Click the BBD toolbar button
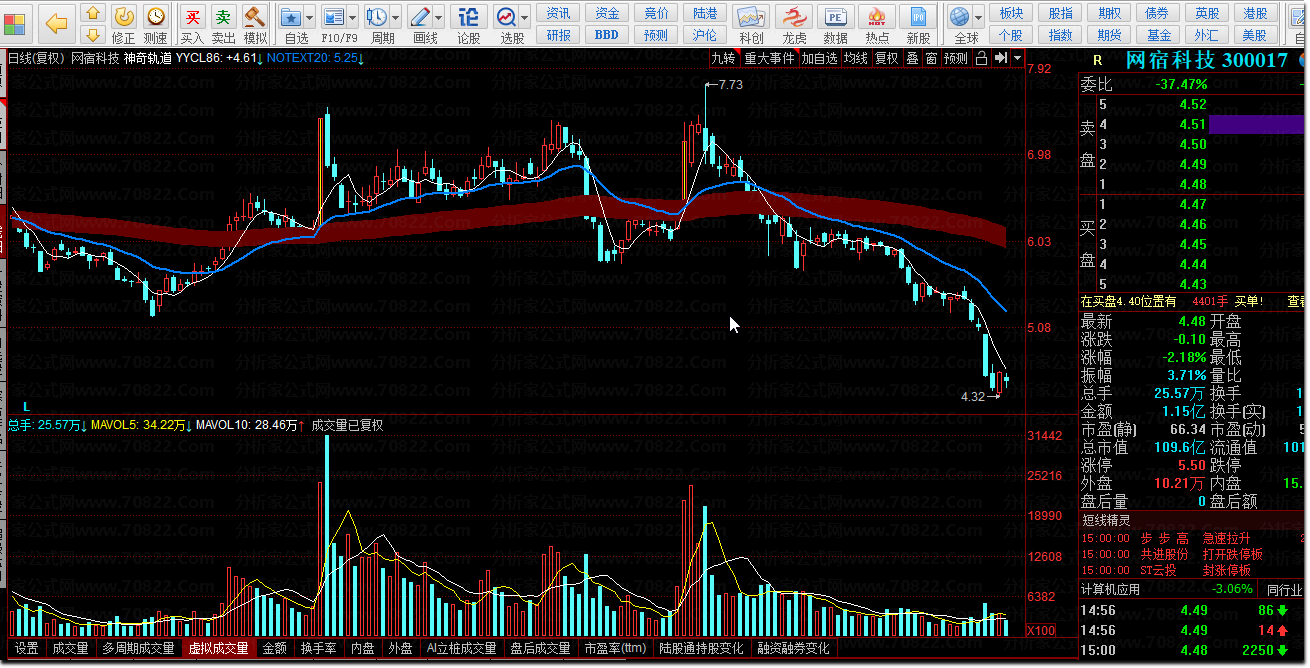The width and height of the screenshot is (1310, 668). coord(607,35)
